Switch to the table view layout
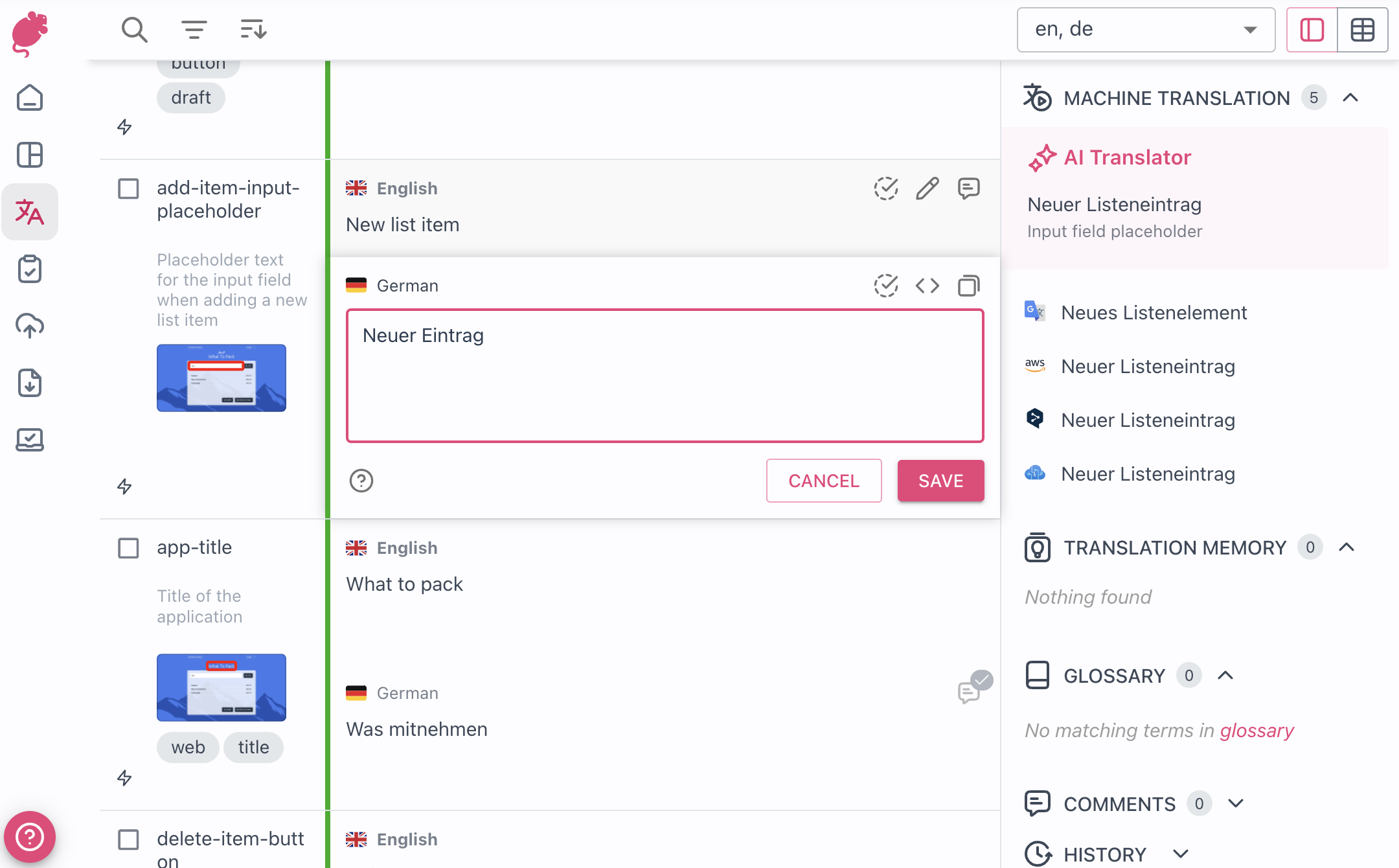Image resolution: width=1399 pixels, height=868 pixels. pyautogui.click(x=1362, y=30)
